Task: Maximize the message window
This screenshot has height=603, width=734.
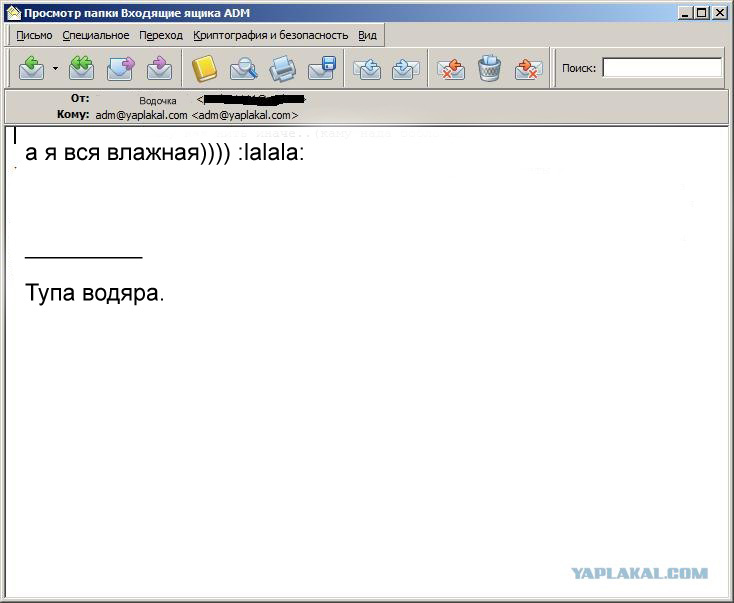Action: point(701,13)
